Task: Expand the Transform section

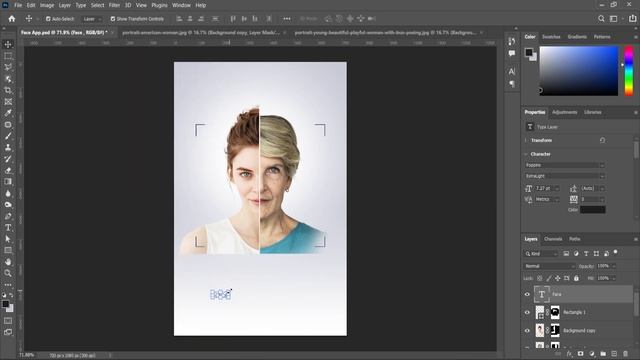Action: point(526,140)
